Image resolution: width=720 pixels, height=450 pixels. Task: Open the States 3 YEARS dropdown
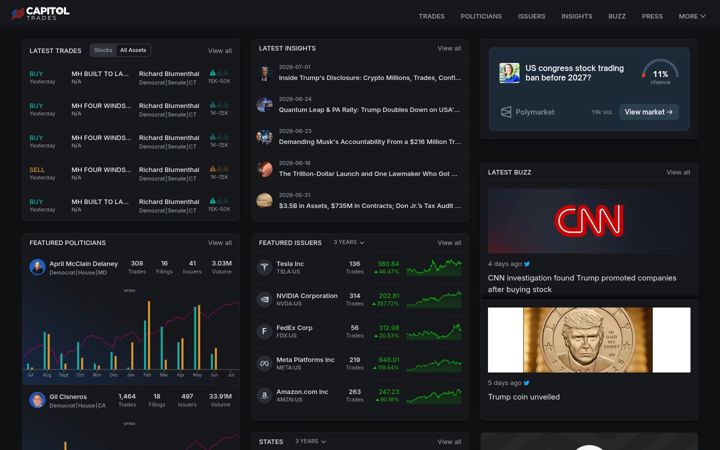310,441
